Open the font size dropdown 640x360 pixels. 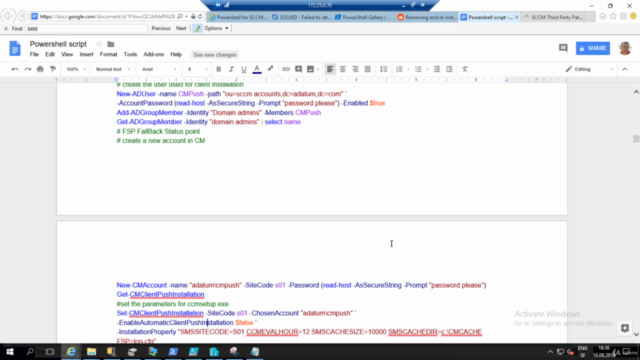(198, 69)
